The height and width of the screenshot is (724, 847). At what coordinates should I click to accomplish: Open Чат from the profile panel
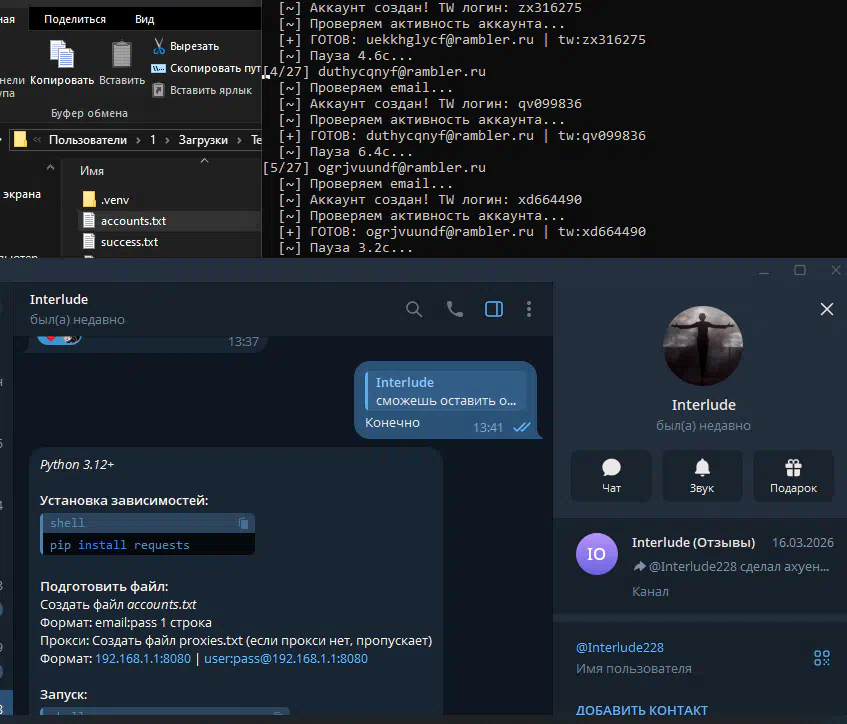point(611,475)
